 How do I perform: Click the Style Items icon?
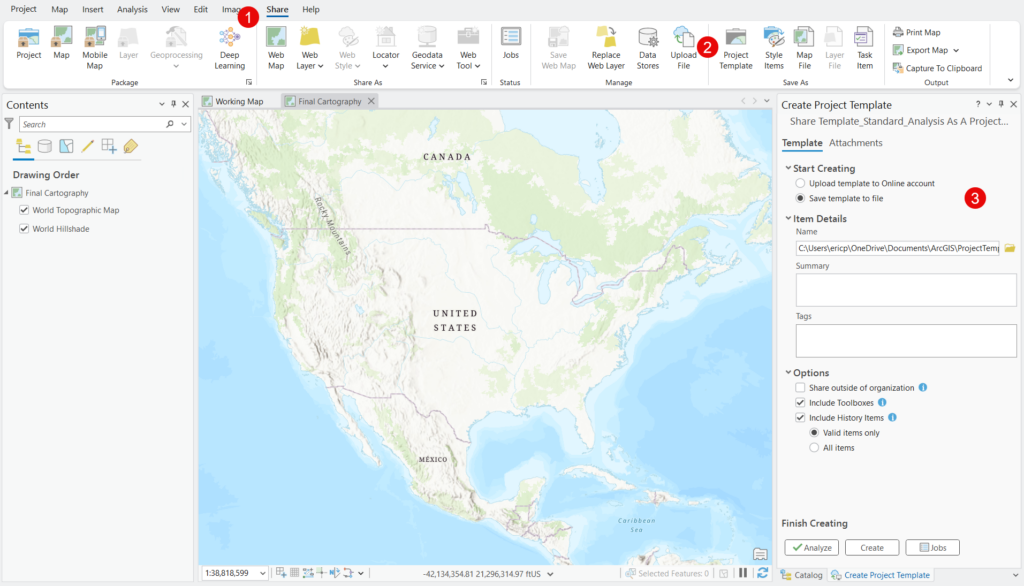pos(773,40)
